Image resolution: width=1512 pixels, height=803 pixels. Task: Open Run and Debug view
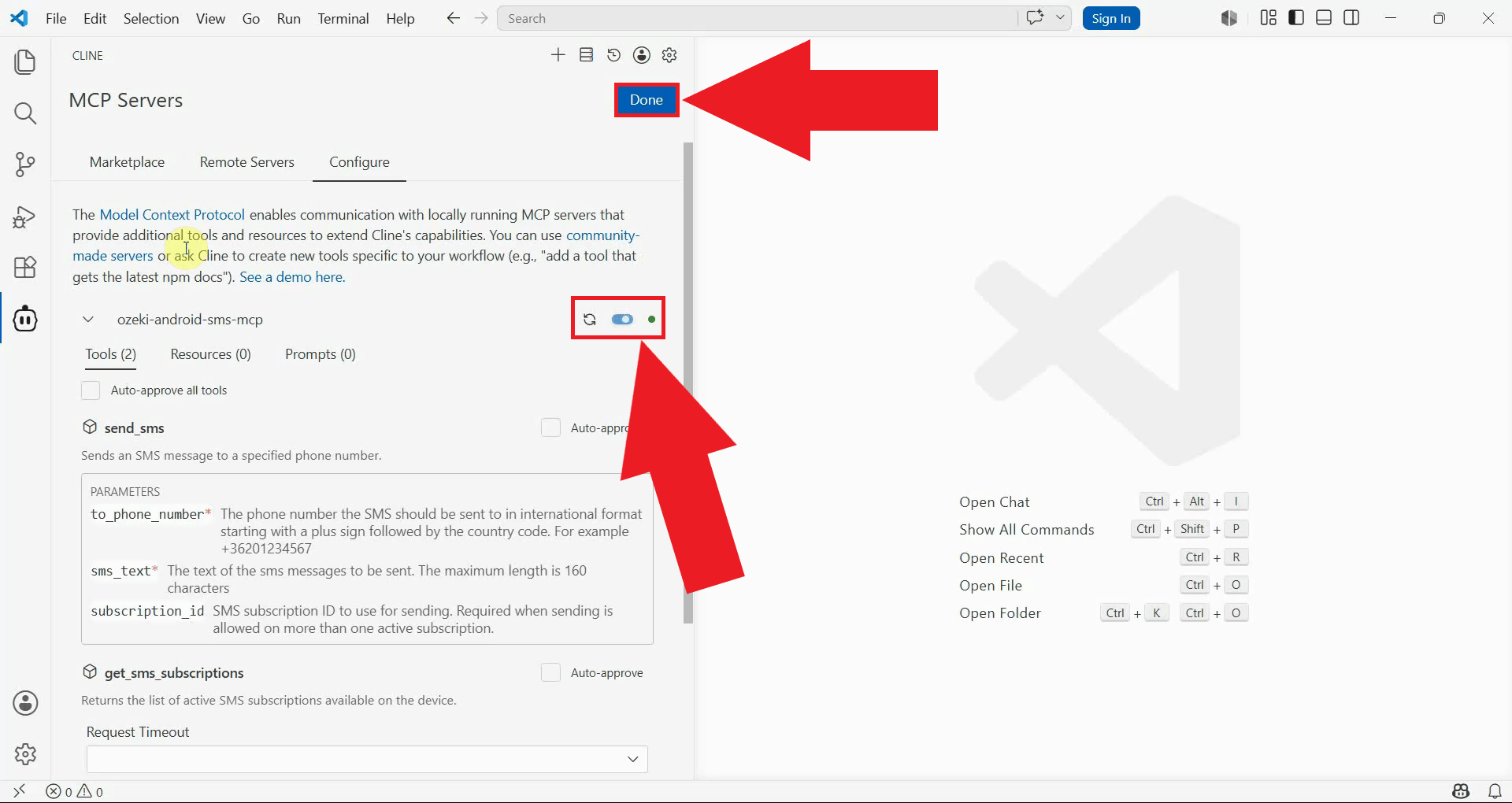(x=25, y=216)
